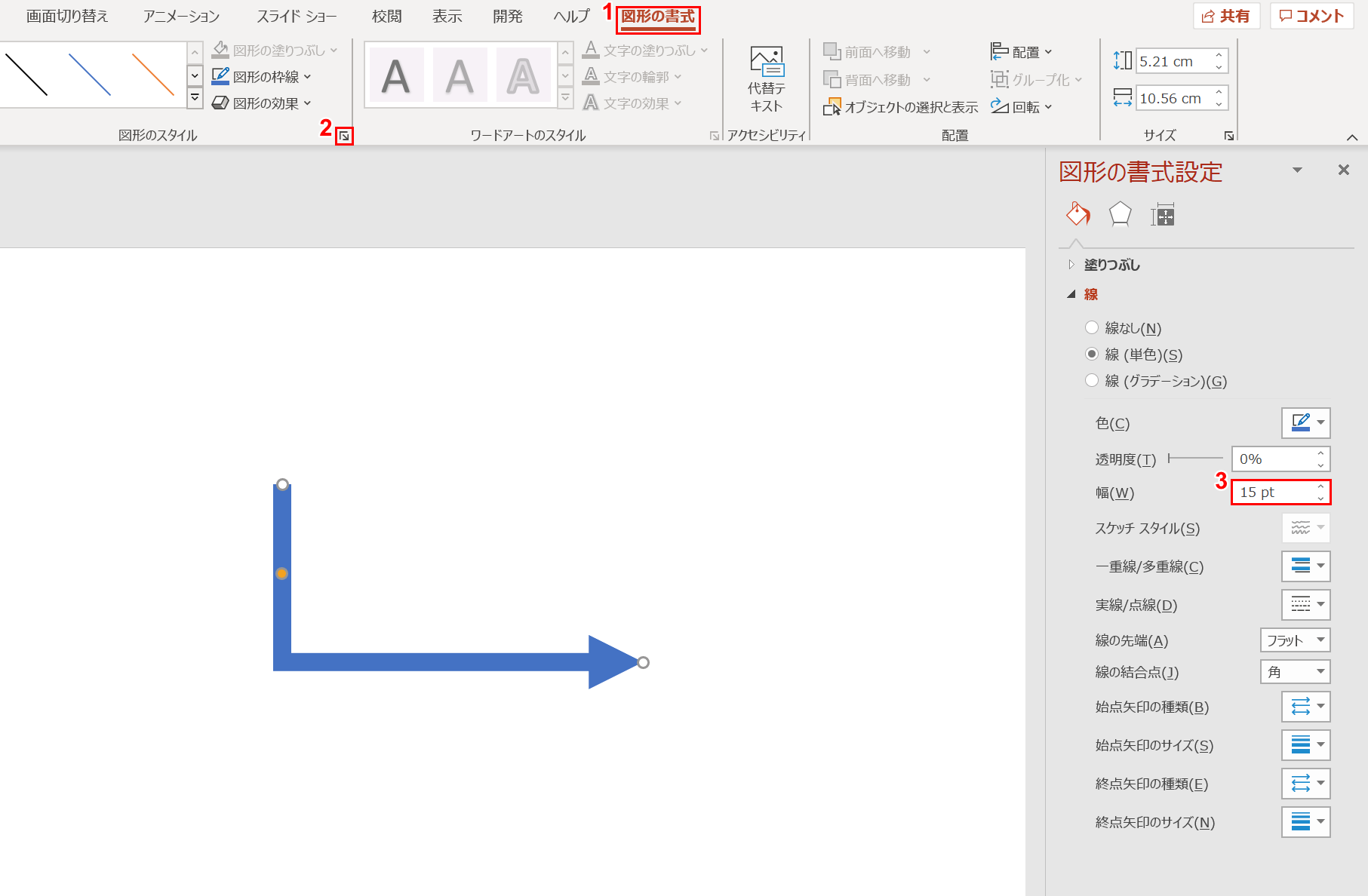Open WordArt styles dialog launcher
The width and height of the screenshot is (1368, 896).
point(714,136)
